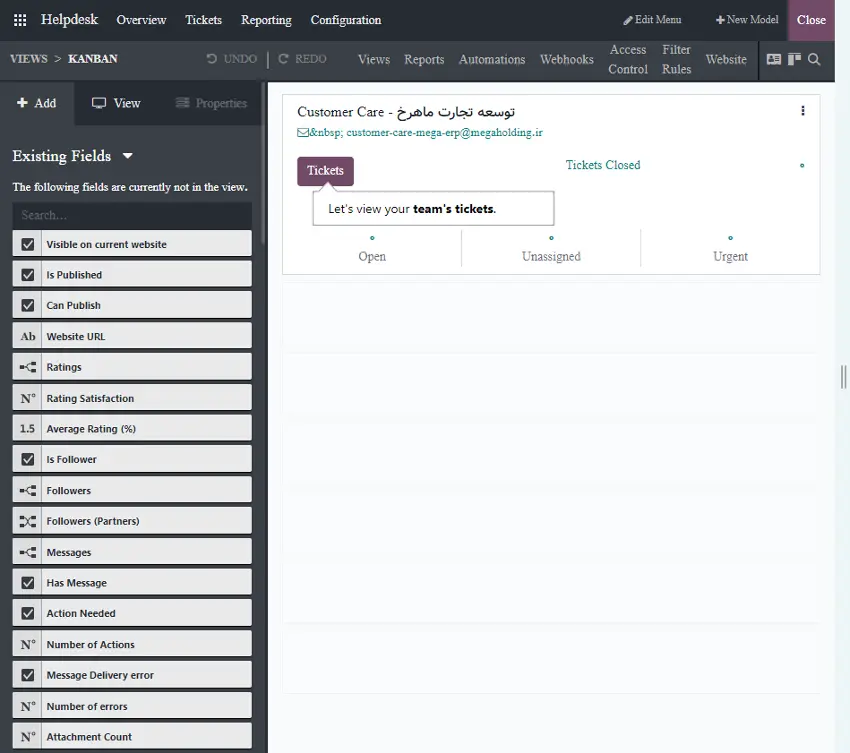Switch to the form view icon
This screenshot has height=753, width=850.
(774, 60)
